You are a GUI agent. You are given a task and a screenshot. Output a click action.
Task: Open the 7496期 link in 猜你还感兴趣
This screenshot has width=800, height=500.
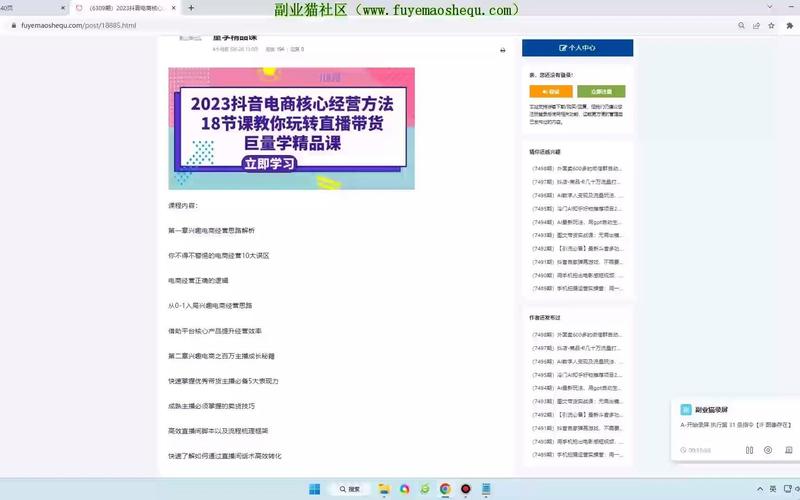(x=577, y=195)
